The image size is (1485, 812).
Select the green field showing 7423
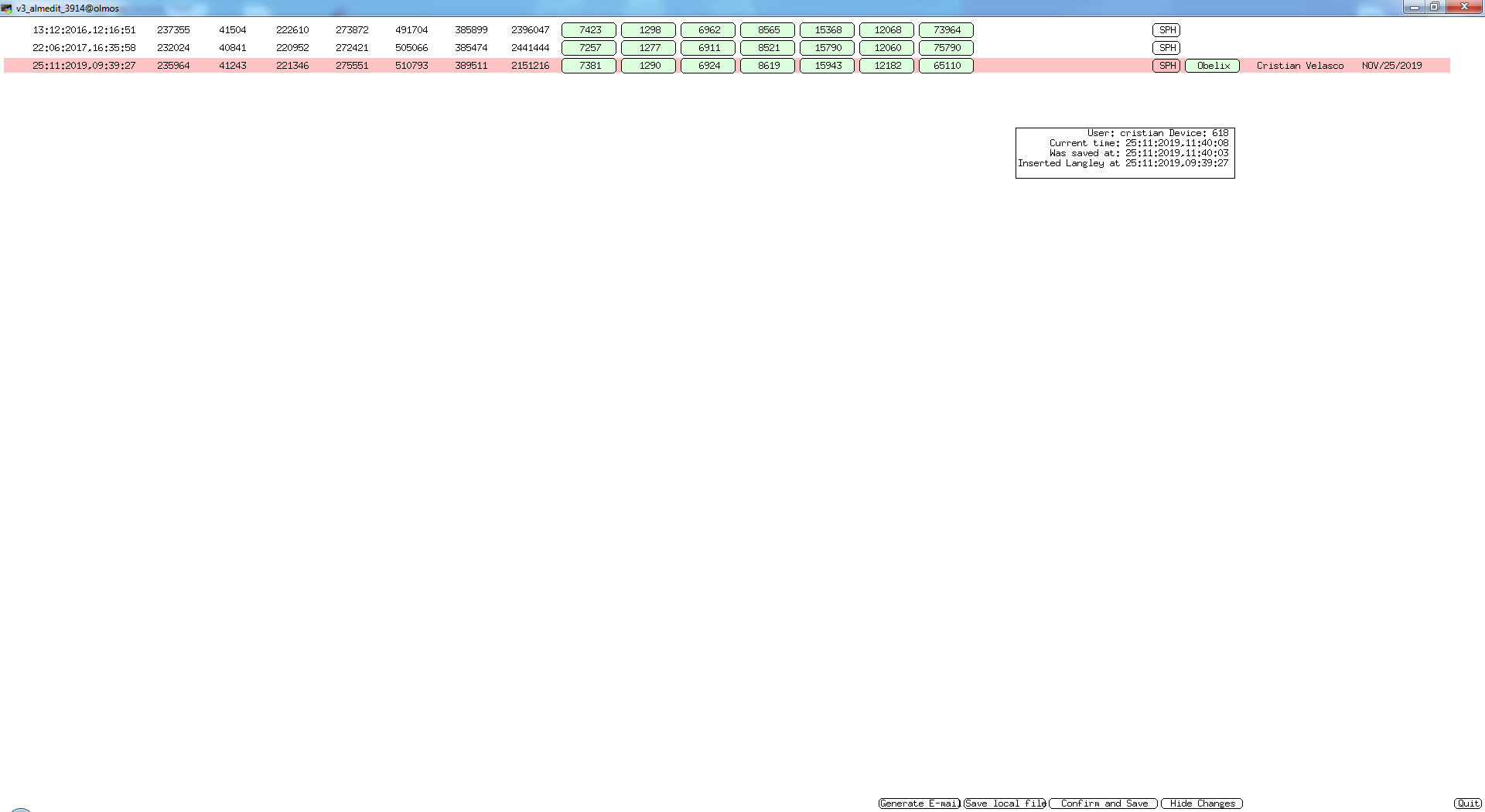(589, 30)
